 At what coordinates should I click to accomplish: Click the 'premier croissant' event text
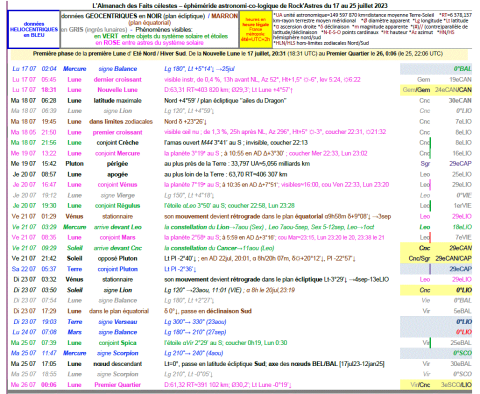click(x=117, y=132)
